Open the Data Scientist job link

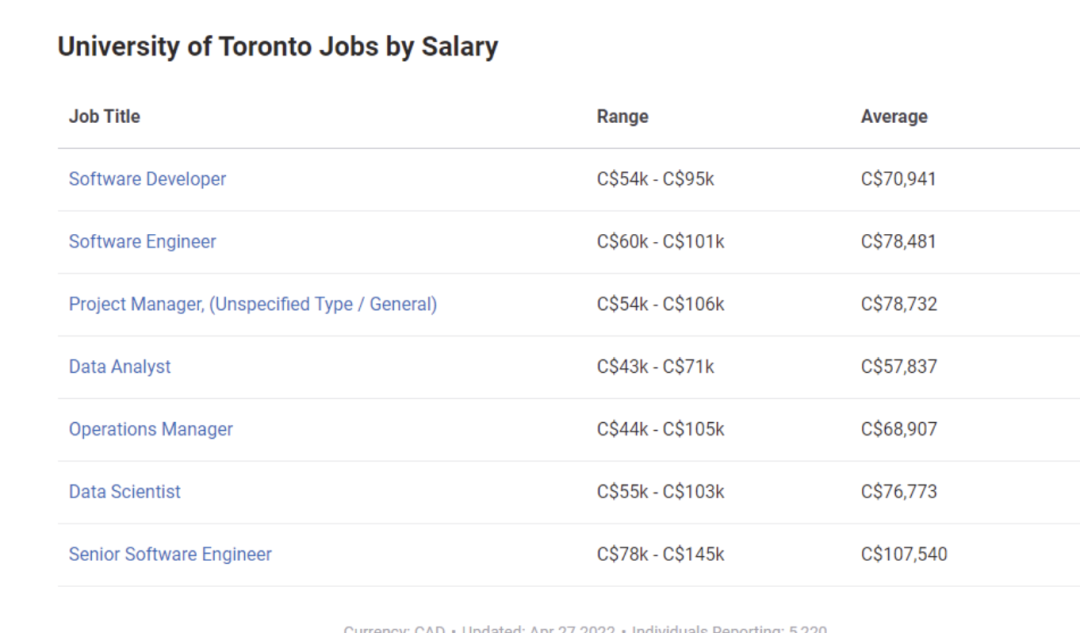pos(124,492)
